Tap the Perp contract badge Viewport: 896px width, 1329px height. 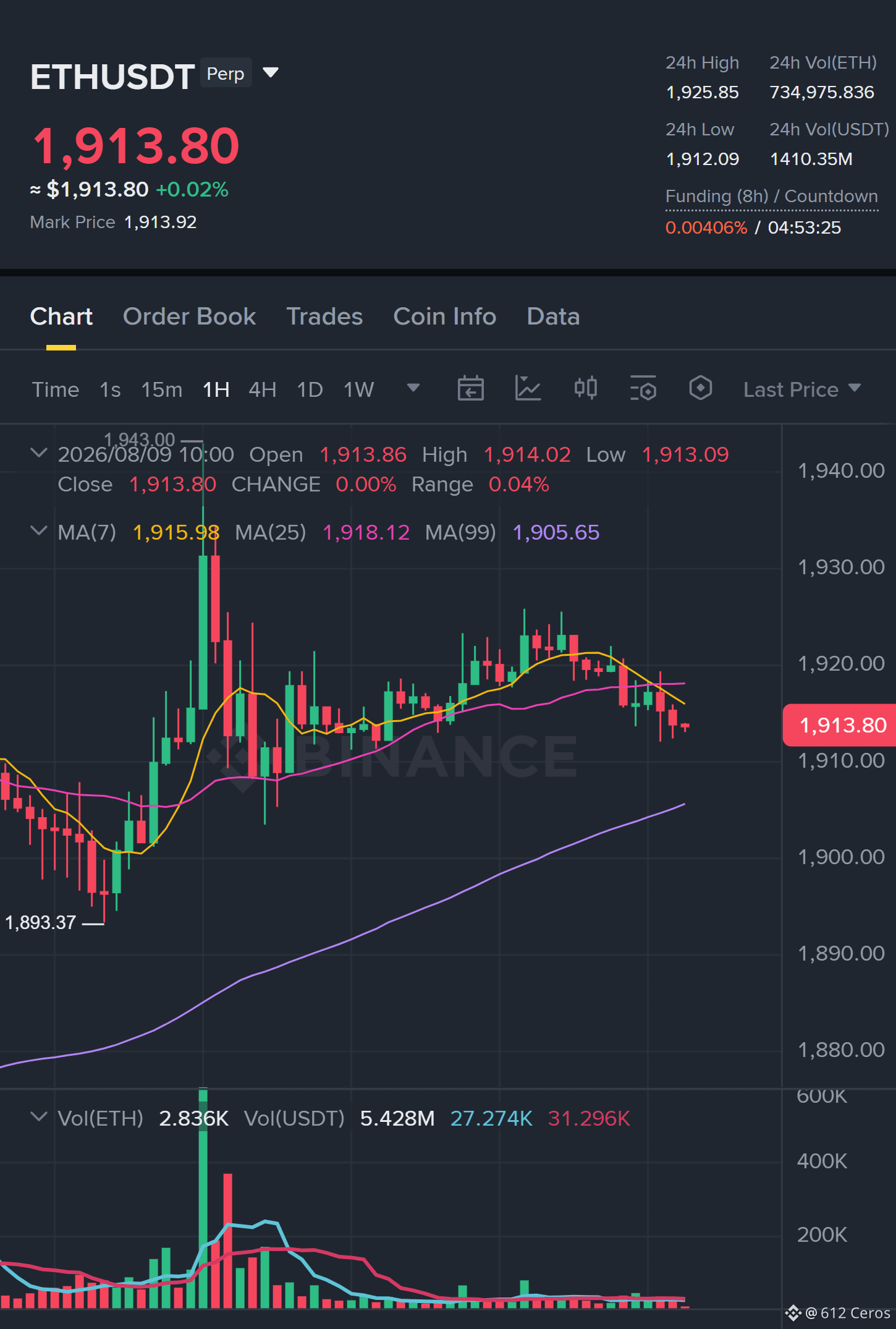tap(226, 73)
